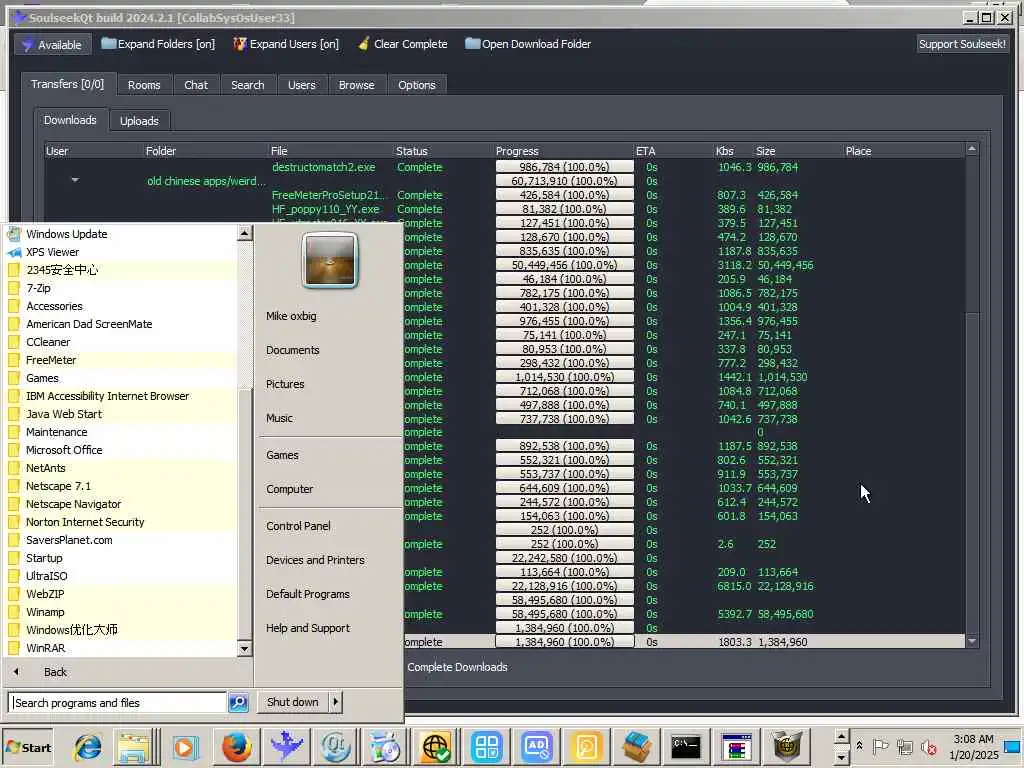This screenshot has width=1024, height=768.
Task: Click the blue bird Soulseek taskbar icon
Action: [286, 746]
